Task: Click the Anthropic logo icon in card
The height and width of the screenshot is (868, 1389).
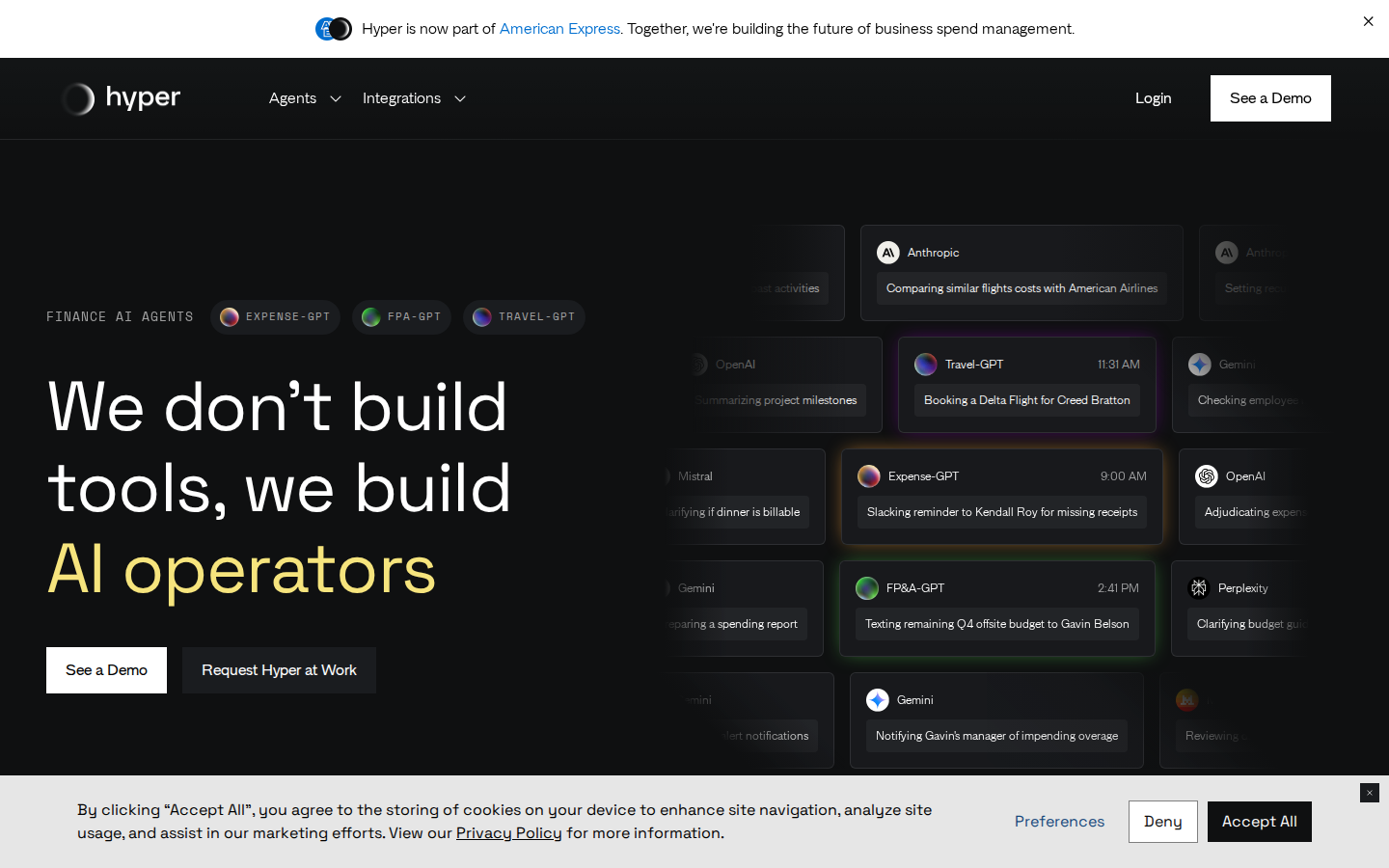Action: pyautogui.click(x=888, y=253)
